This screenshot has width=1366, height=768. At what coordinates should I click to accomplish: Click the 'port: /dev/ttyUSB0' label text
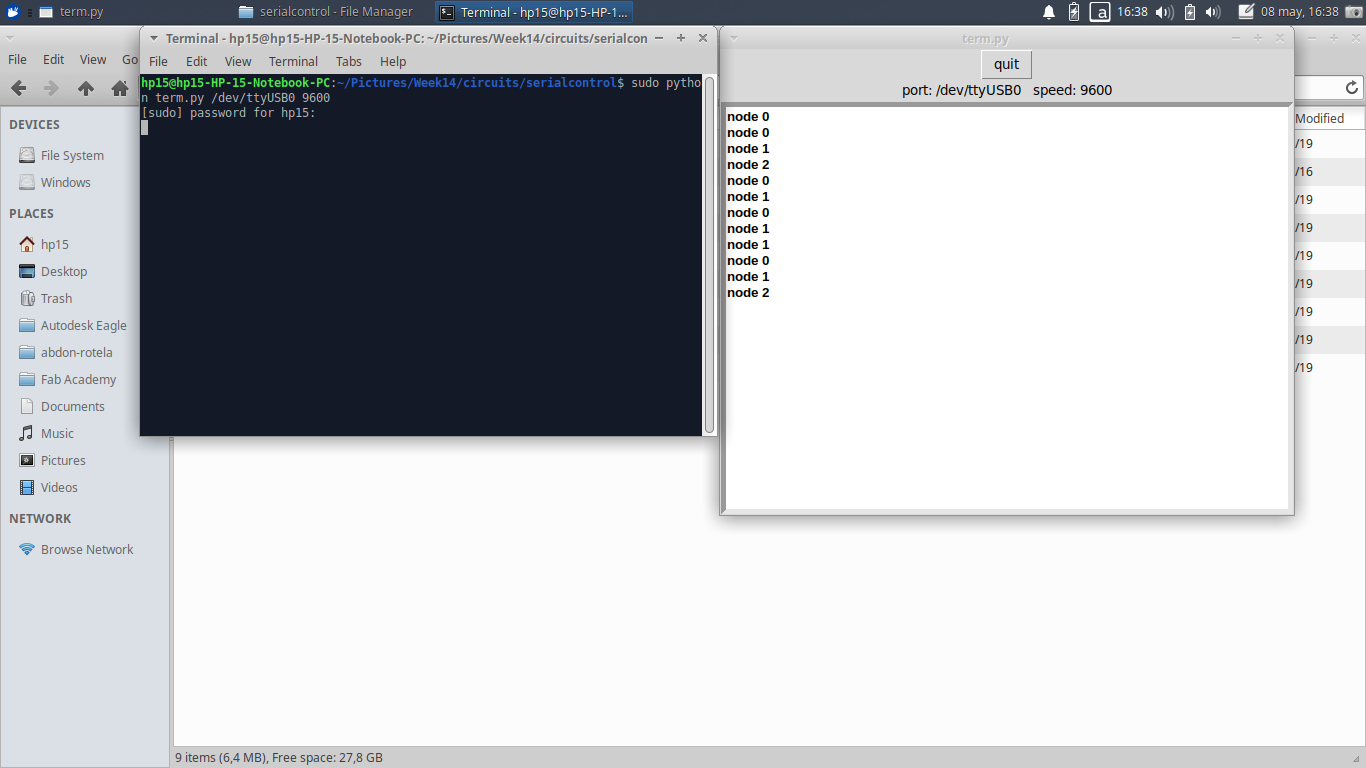(x=961, y=90)
